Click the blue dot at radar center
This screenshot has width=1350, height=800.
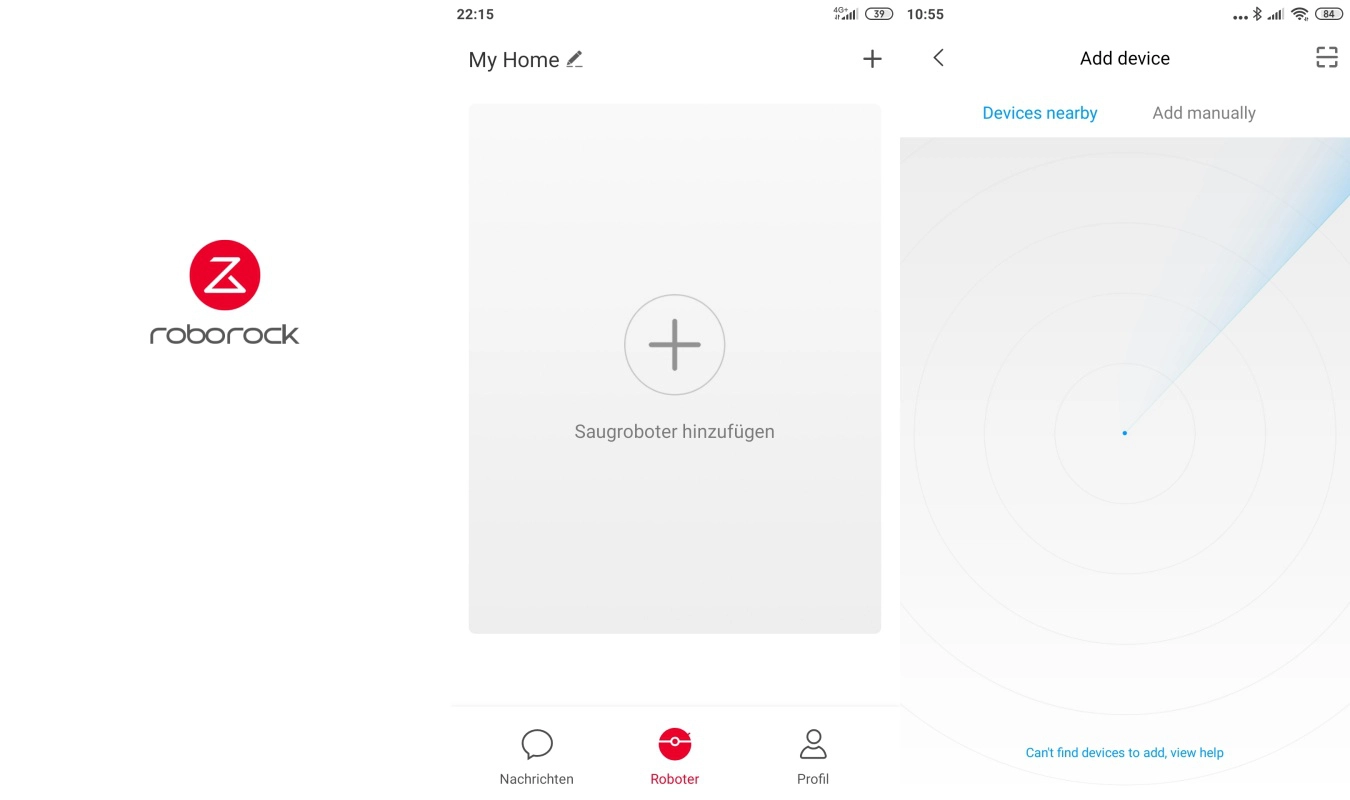1125,433
